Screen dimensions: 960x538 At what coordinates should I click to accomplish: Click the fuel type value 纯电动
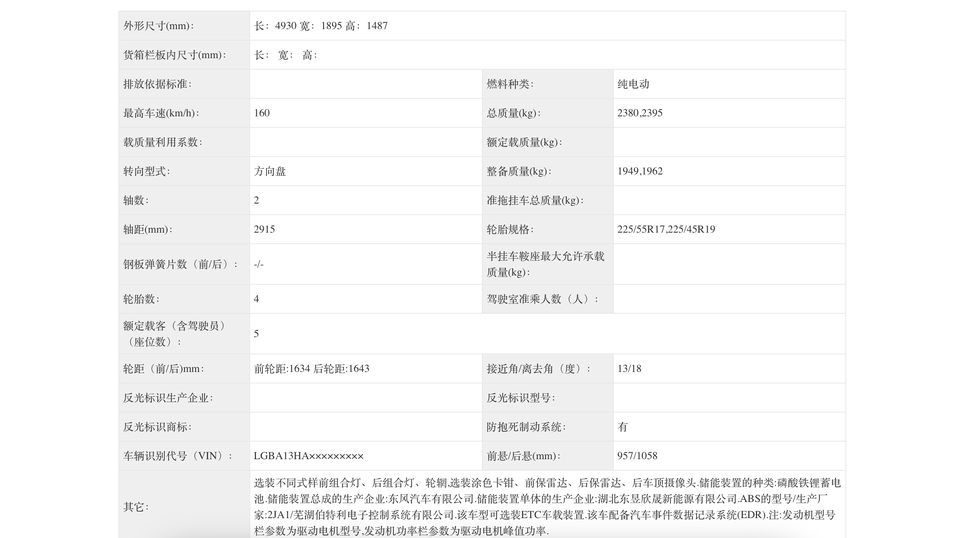coord(633,84)
